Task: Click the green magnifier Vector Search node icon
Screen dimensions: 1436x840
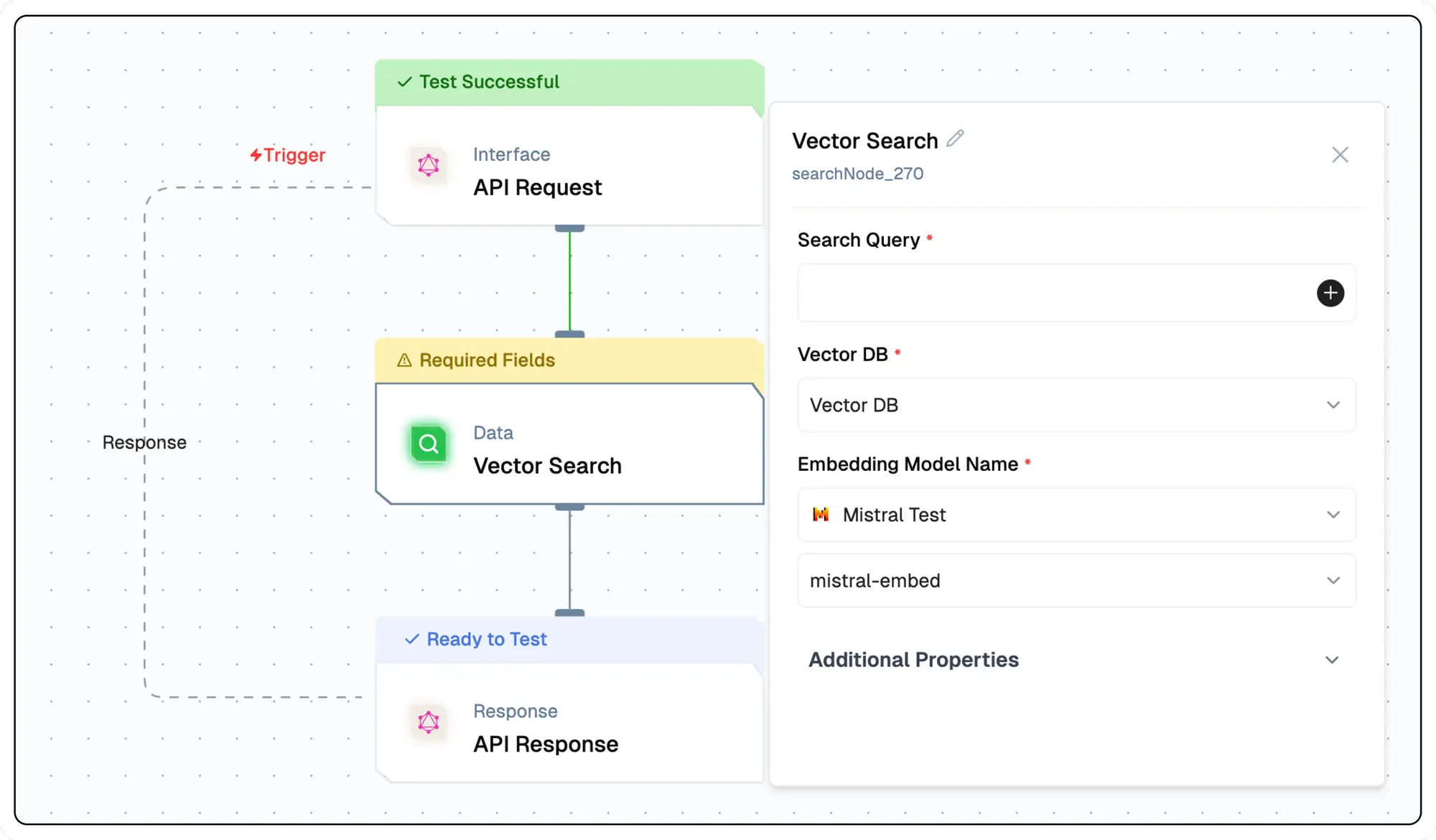Action: point(429,444)
